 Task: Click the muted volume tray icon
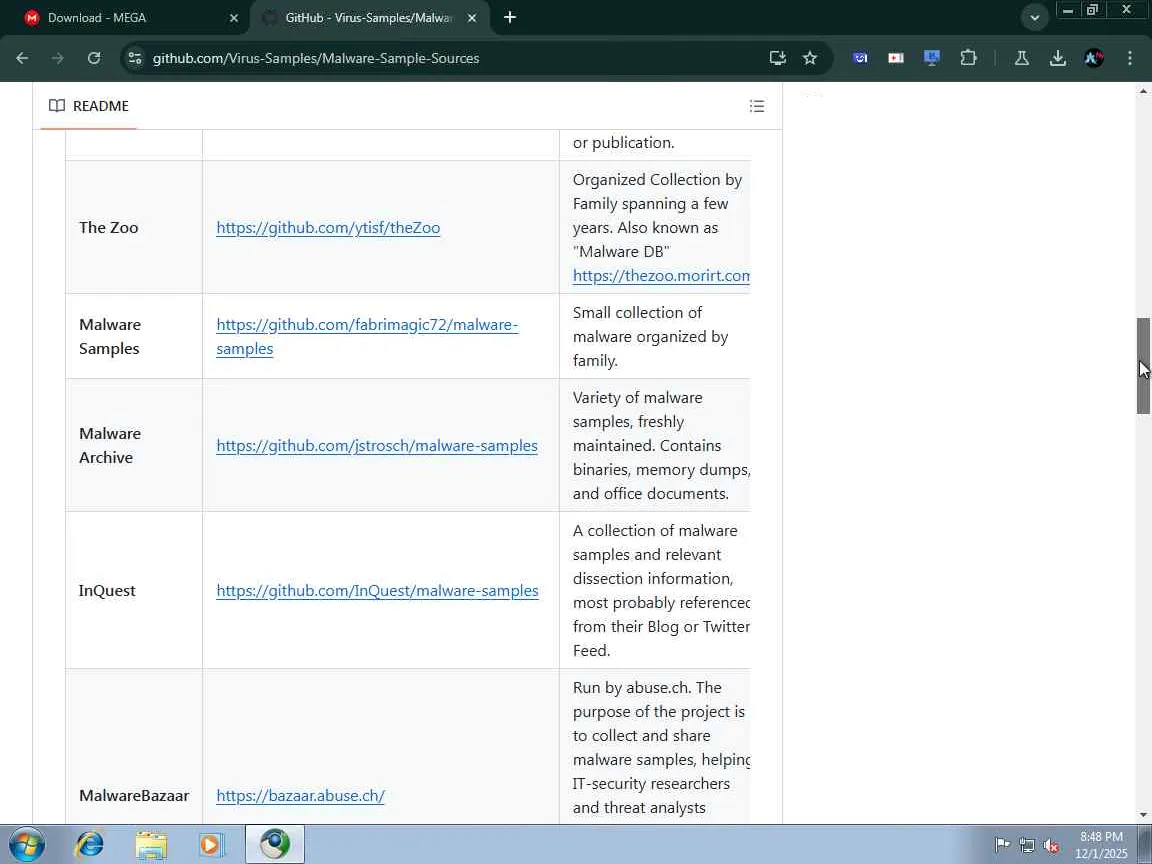point(1051,846)
